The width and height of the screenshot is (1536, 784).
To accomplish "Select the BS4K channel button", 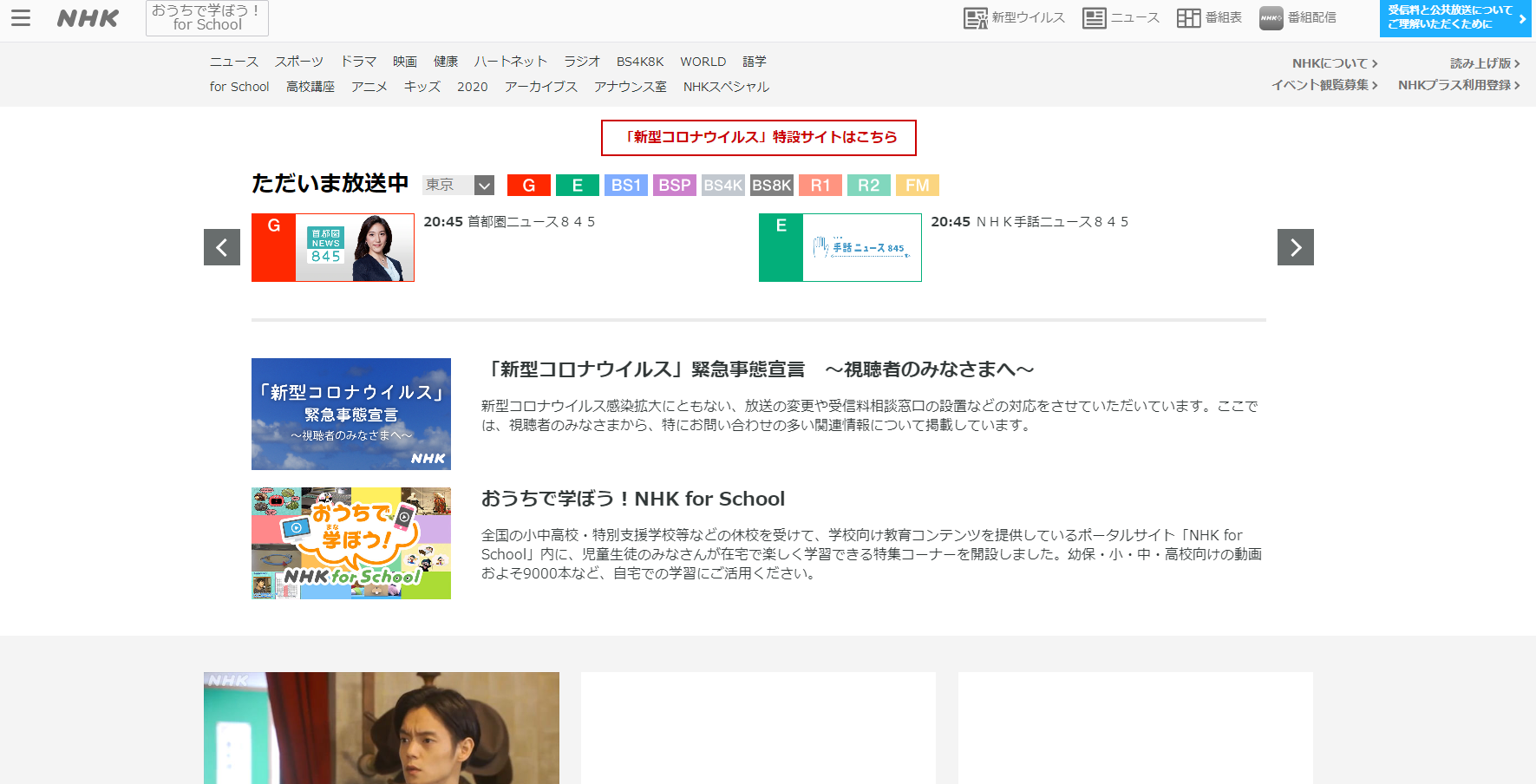I will pos(723,185).
